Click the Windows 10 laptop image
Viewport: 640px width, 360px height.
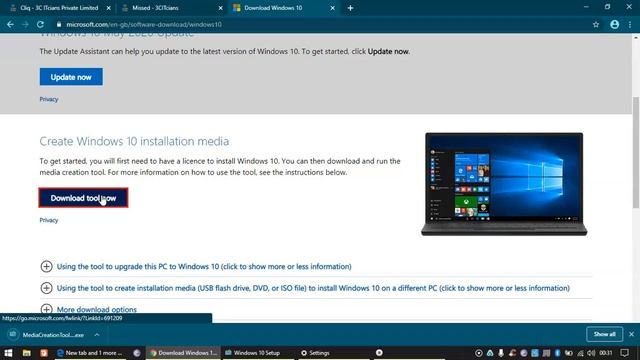pyautogui.click(x=504, y=184)
